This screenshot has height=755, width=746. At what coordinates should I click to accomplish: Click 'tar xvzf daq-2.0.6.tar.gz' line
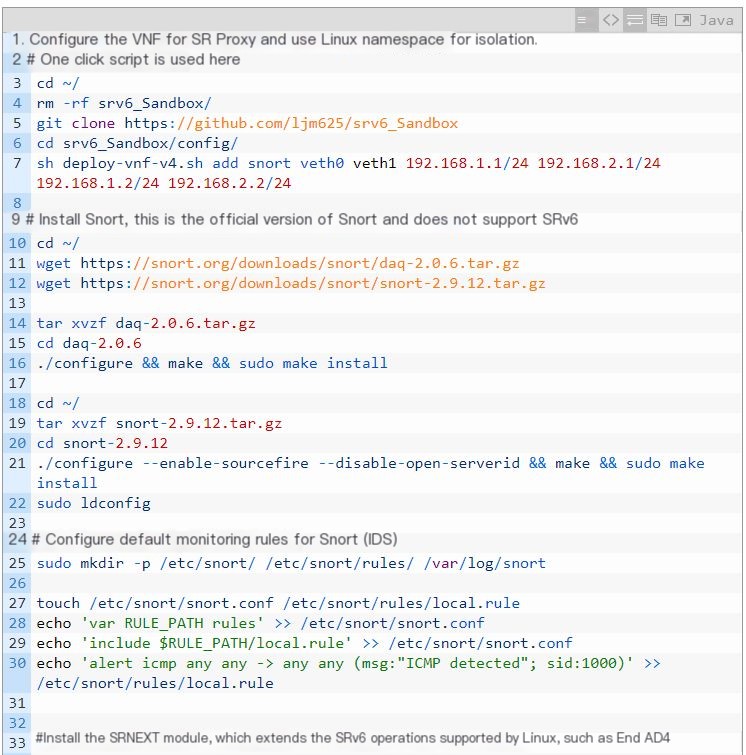[x=146, y=323]
